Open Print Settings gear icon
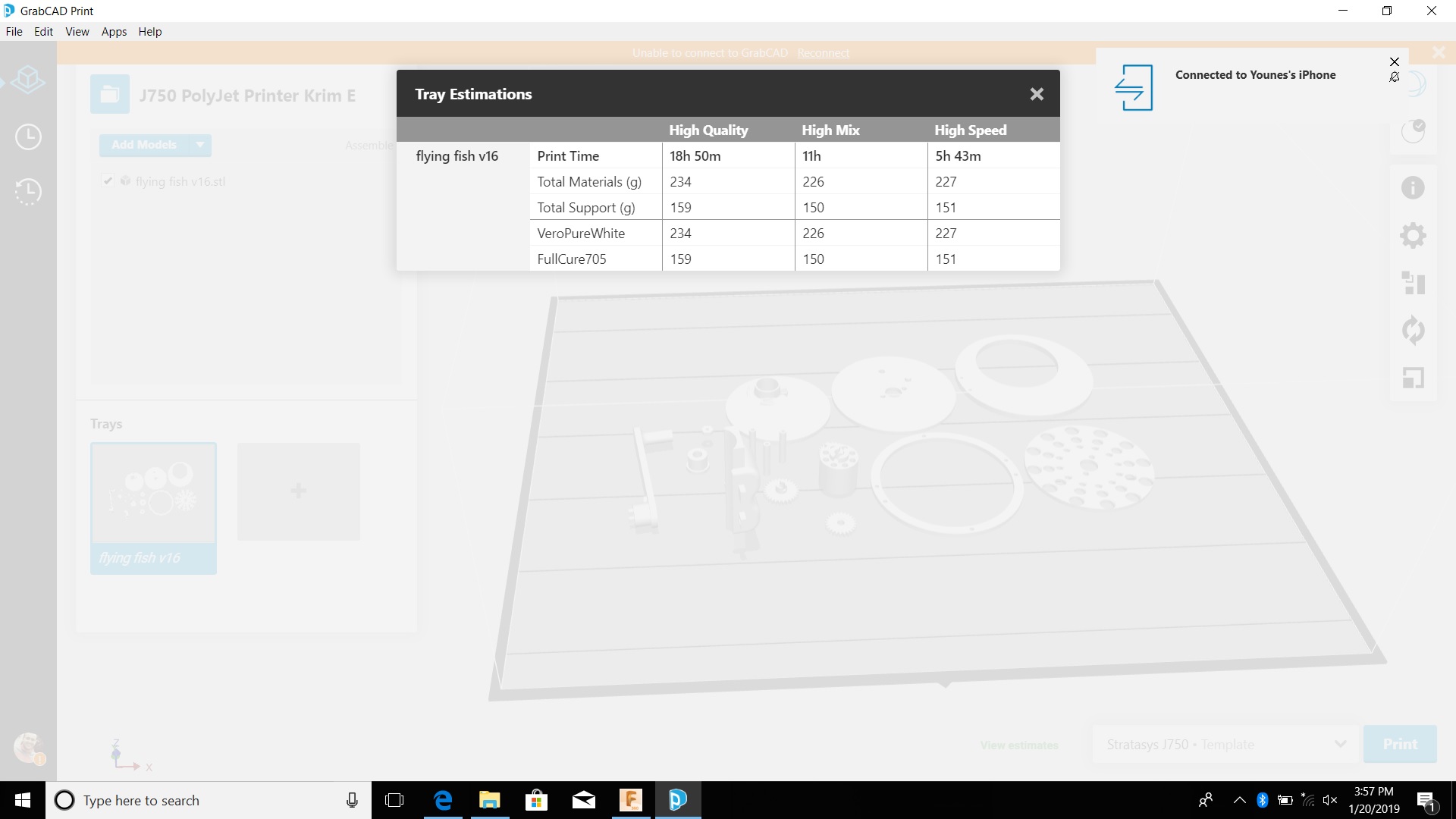The height and width of the screenshot is (819, 1456). click(1412, 235)
